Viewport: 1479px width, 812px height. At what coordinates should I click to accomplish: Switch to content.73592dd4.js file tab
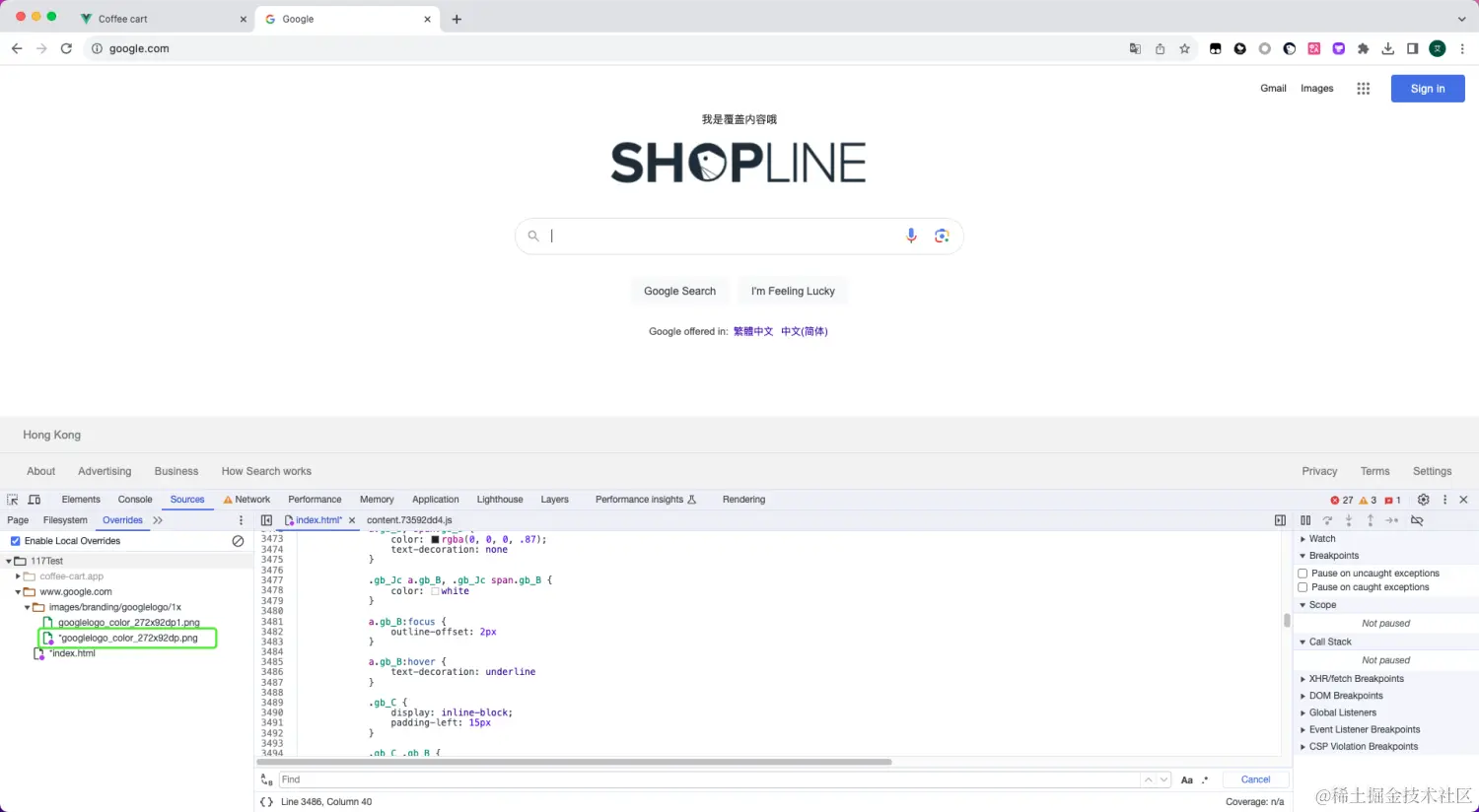[x=409, y=520]
